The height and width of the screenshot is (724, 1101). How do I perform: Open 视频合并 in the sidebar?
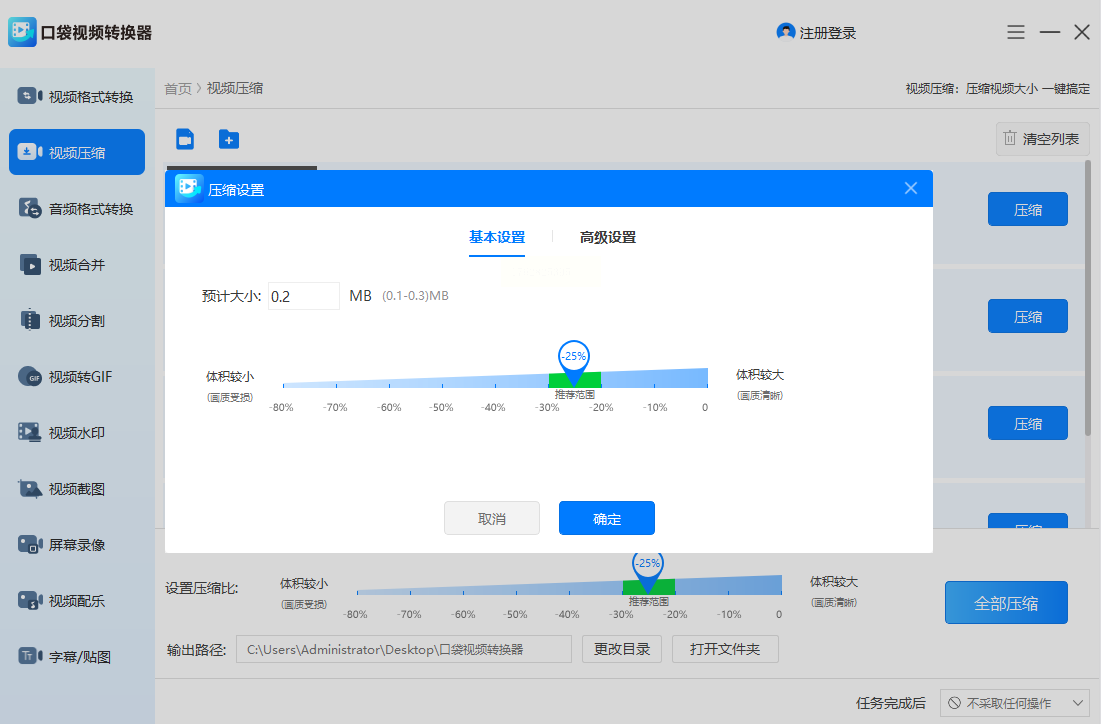coord(77,265)
